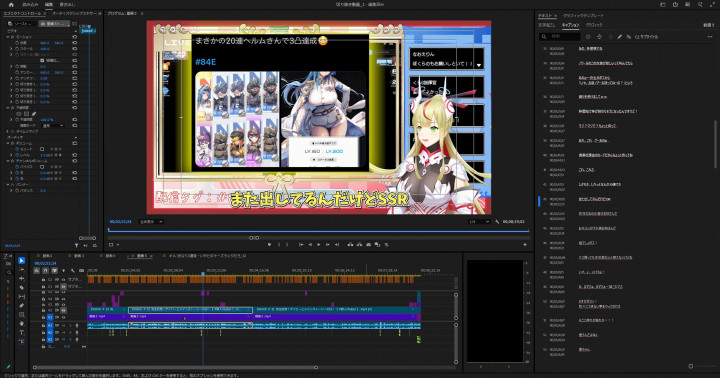This screenshot has height=378, width=720.
Task: Go to the In point
Action: (301, 244)
